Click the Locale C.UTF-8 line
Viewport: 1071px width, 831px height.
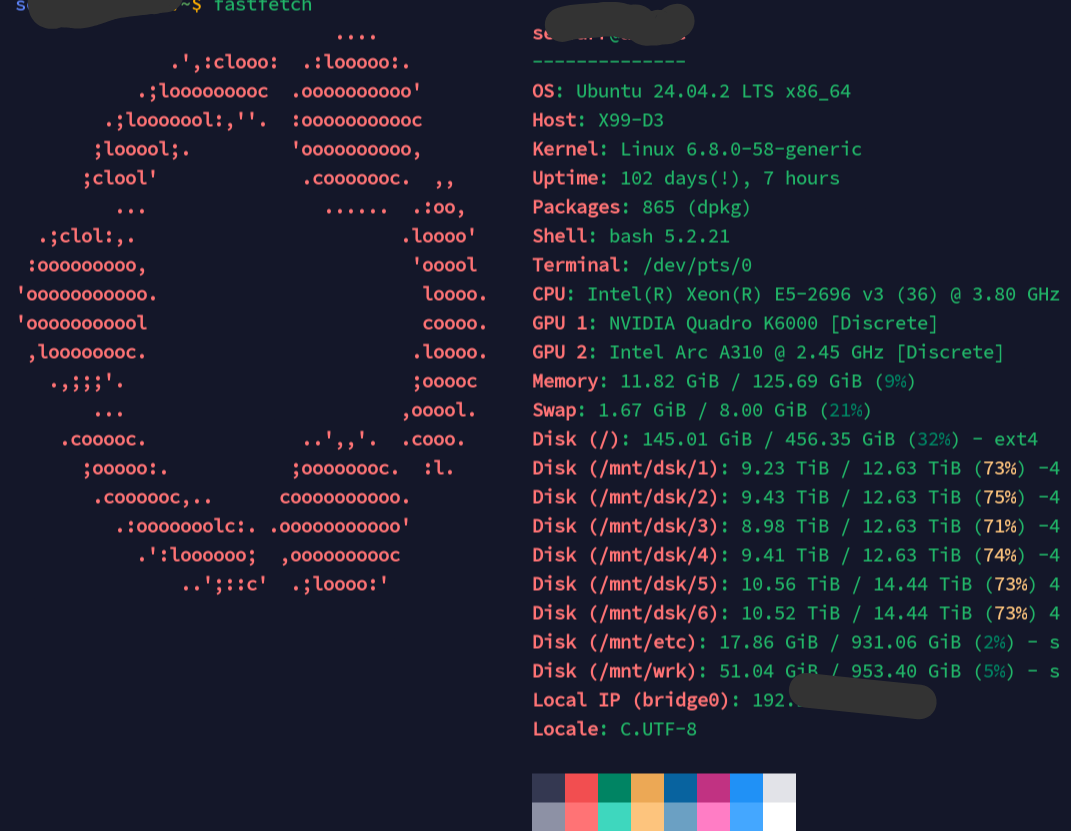(614, 729)
